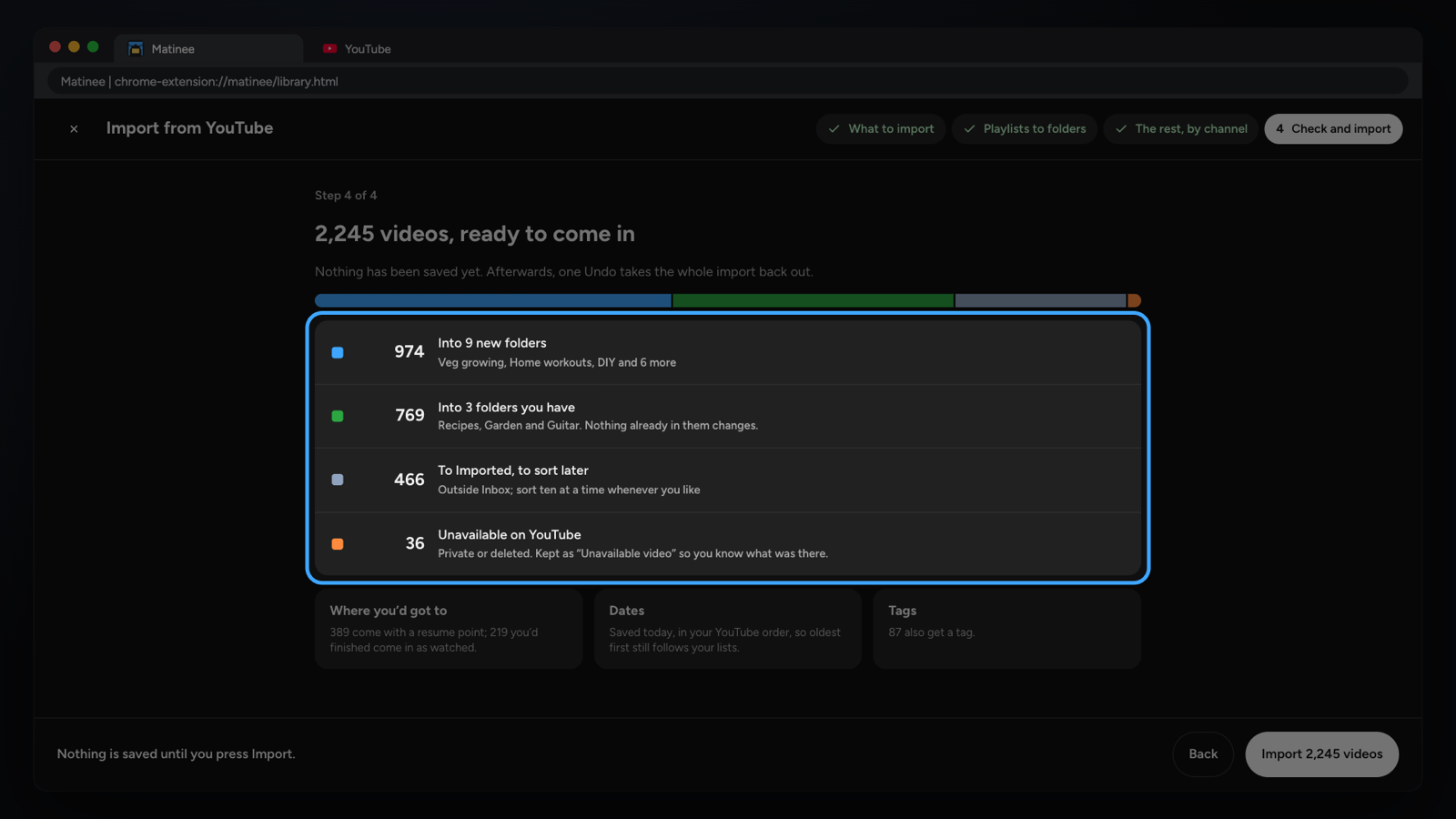
Task: Open the Where you'd got to card
Action: (x=449, y=629)
